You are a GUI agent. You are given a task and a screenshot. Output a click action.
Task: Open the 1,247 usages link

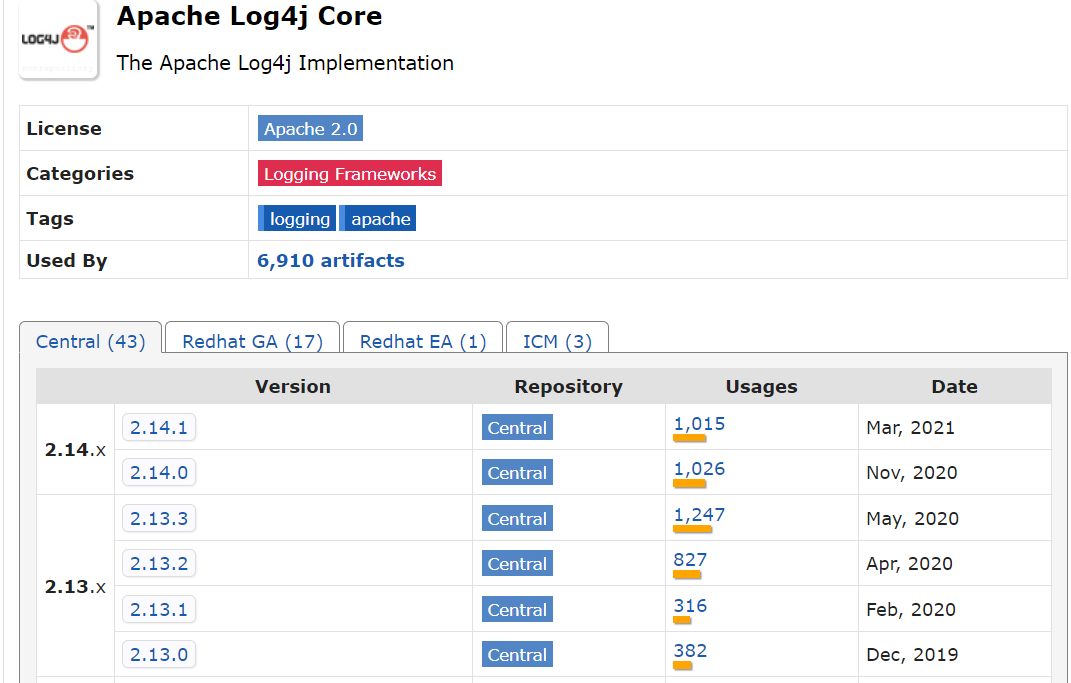[x=699, y=515]
